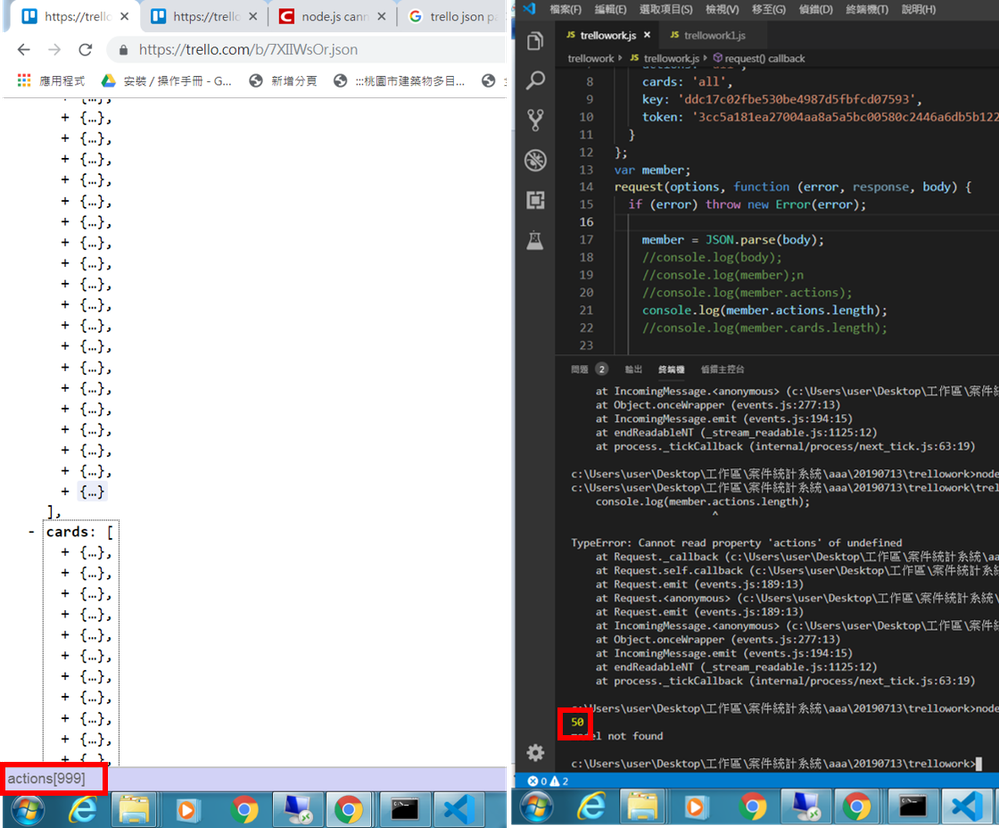Close the node.js cann... Chrome tab
This screenshot has width=999, height=828.
pos(382,17)
